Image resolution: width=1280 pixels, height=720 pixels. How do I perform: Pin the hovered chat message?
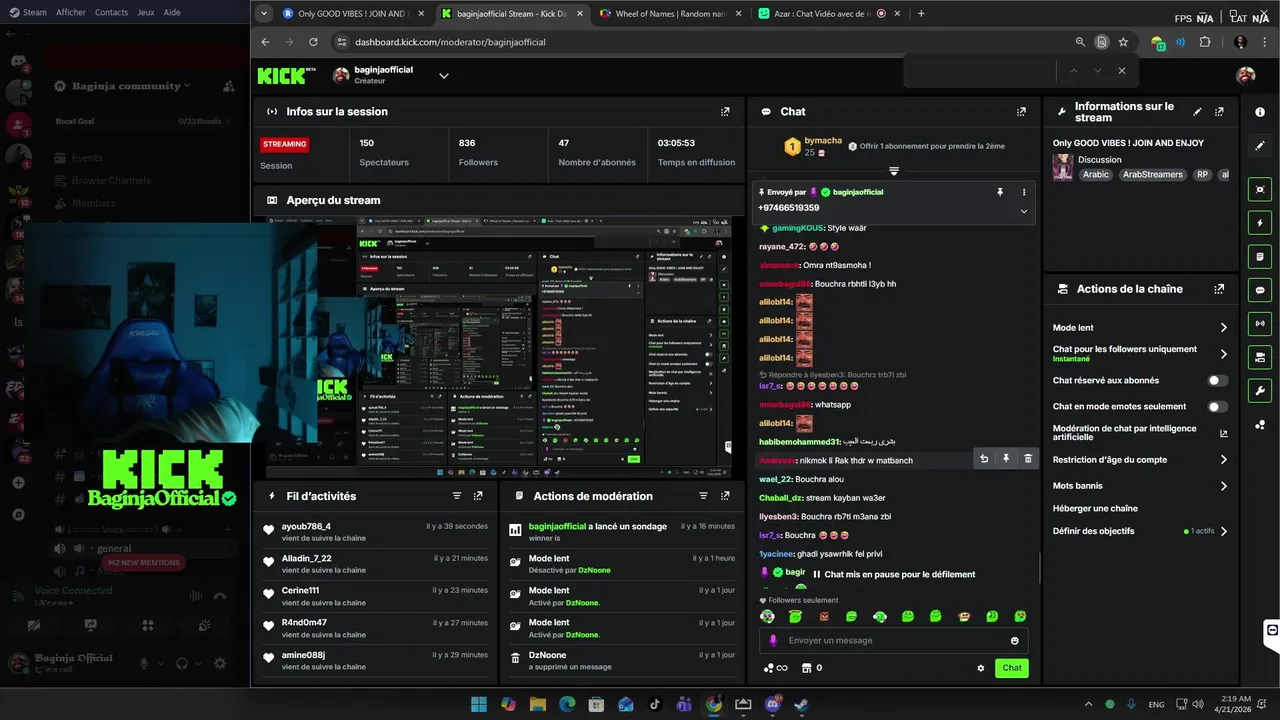pyautogui.click(x=1006, y=459)
